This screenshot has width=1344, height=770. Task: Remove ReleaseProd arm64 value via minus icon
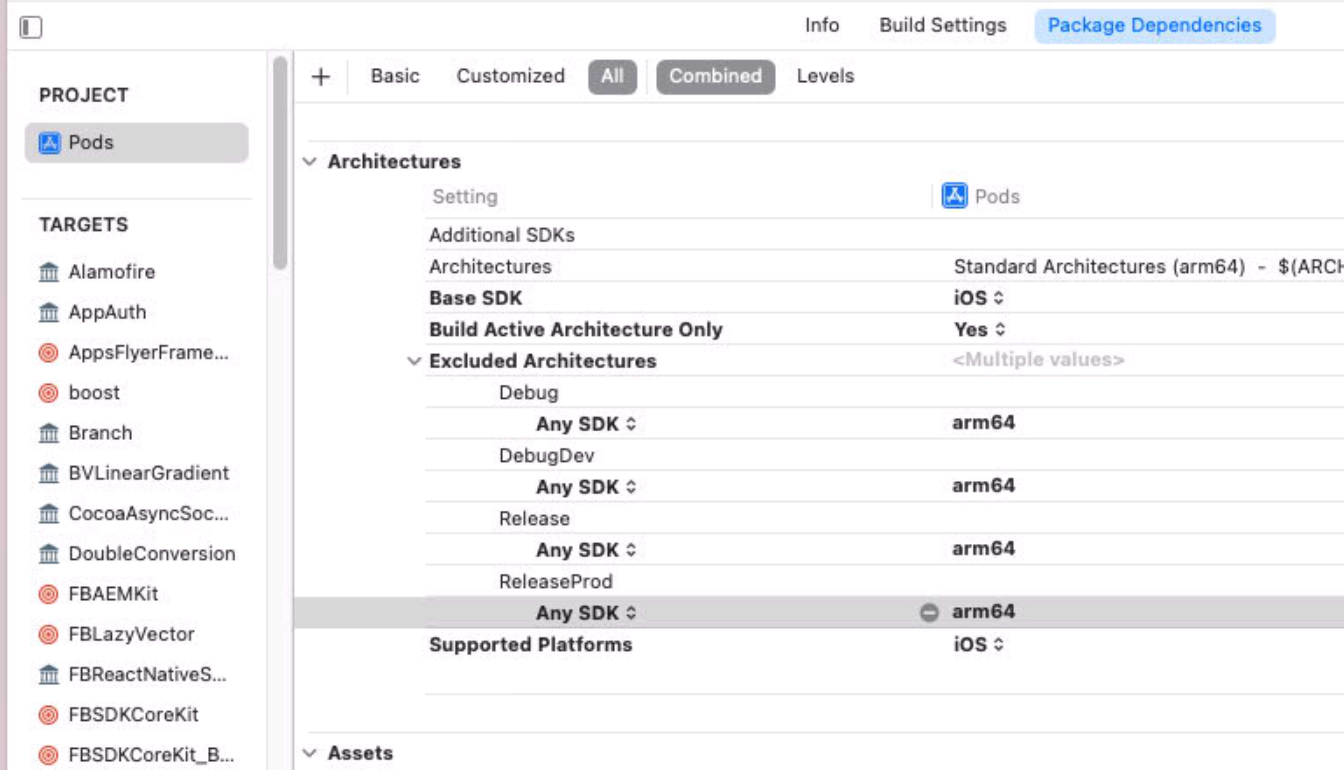click(x=929, y=612)
